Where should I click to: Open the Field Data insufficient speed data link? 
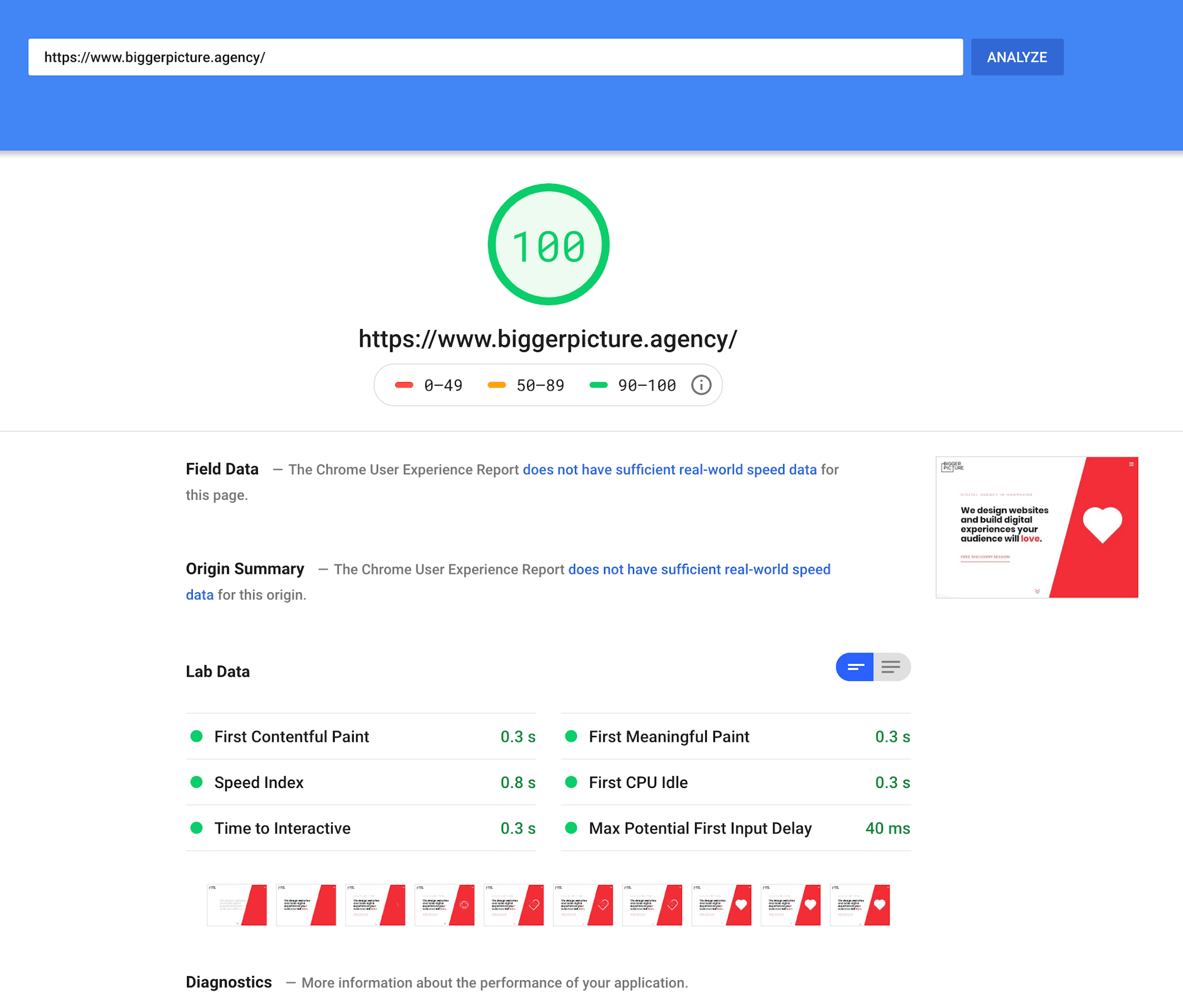670,469
